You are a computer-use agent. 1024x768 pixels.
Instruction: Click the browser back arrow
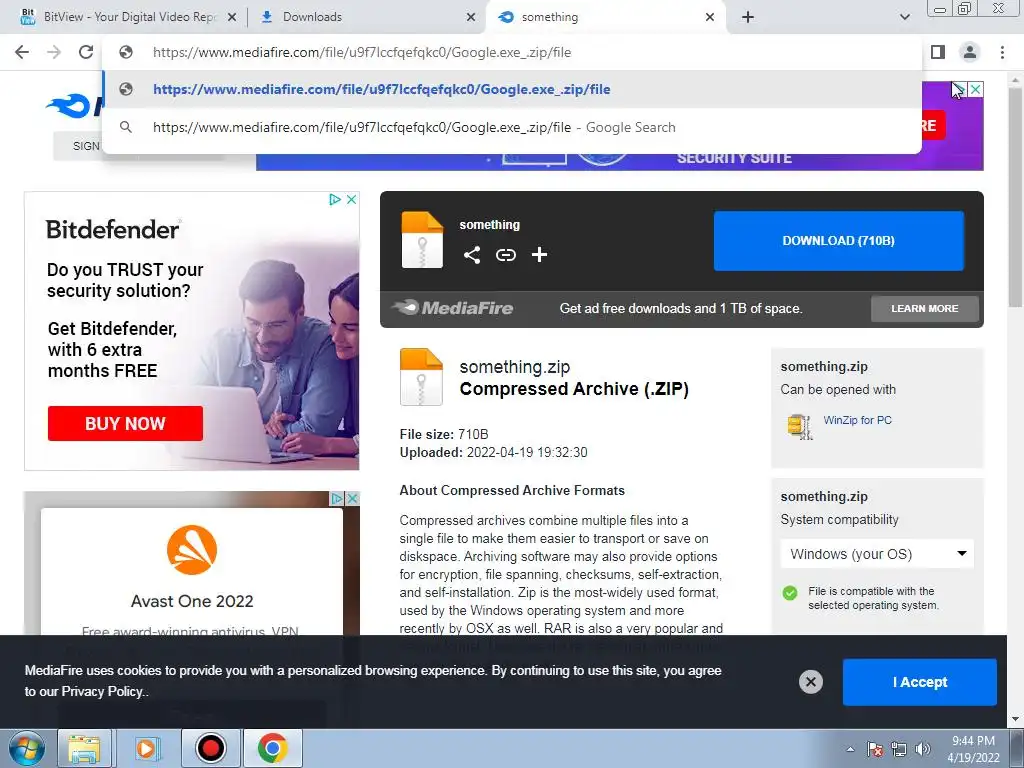(22, 52)
